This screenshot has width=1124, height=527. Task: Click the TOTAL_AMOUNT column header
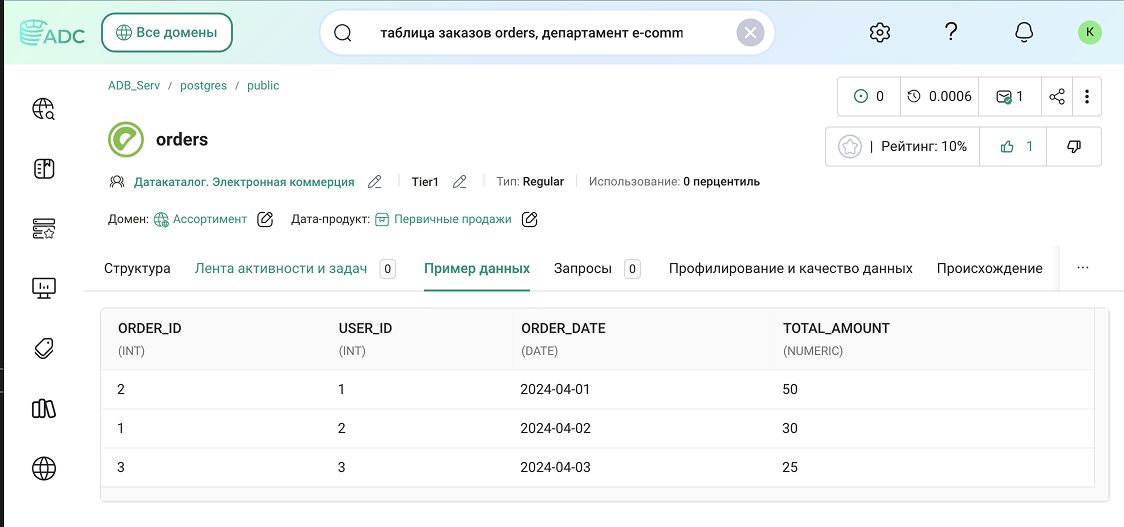click(x=837, y=328)
